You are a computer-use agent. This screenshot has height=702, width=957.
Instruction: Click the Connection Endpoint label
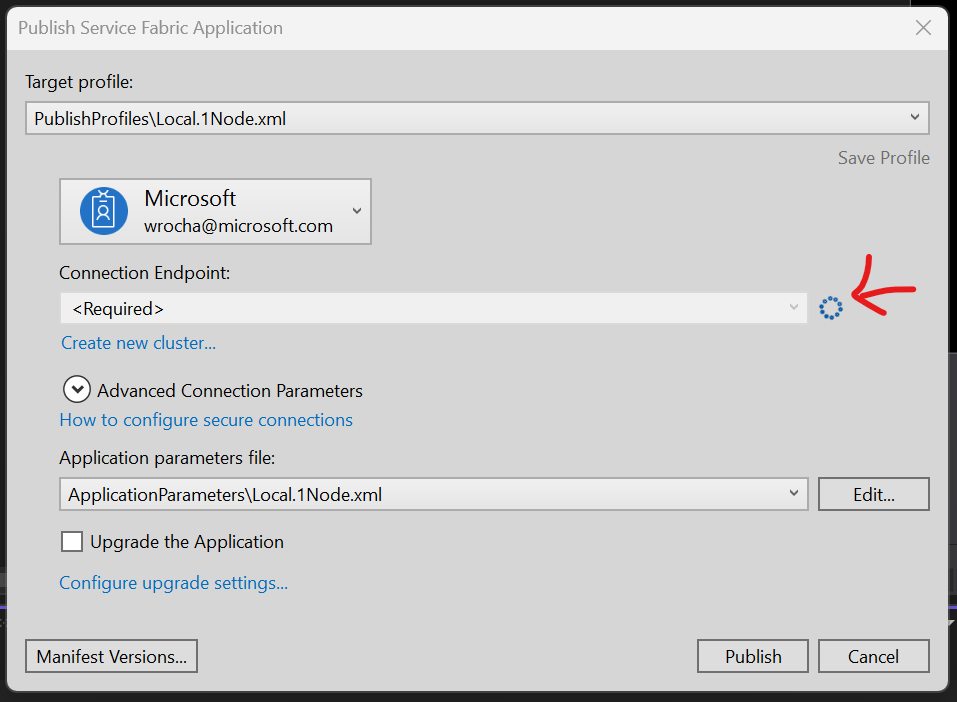(x=145, y=273)
